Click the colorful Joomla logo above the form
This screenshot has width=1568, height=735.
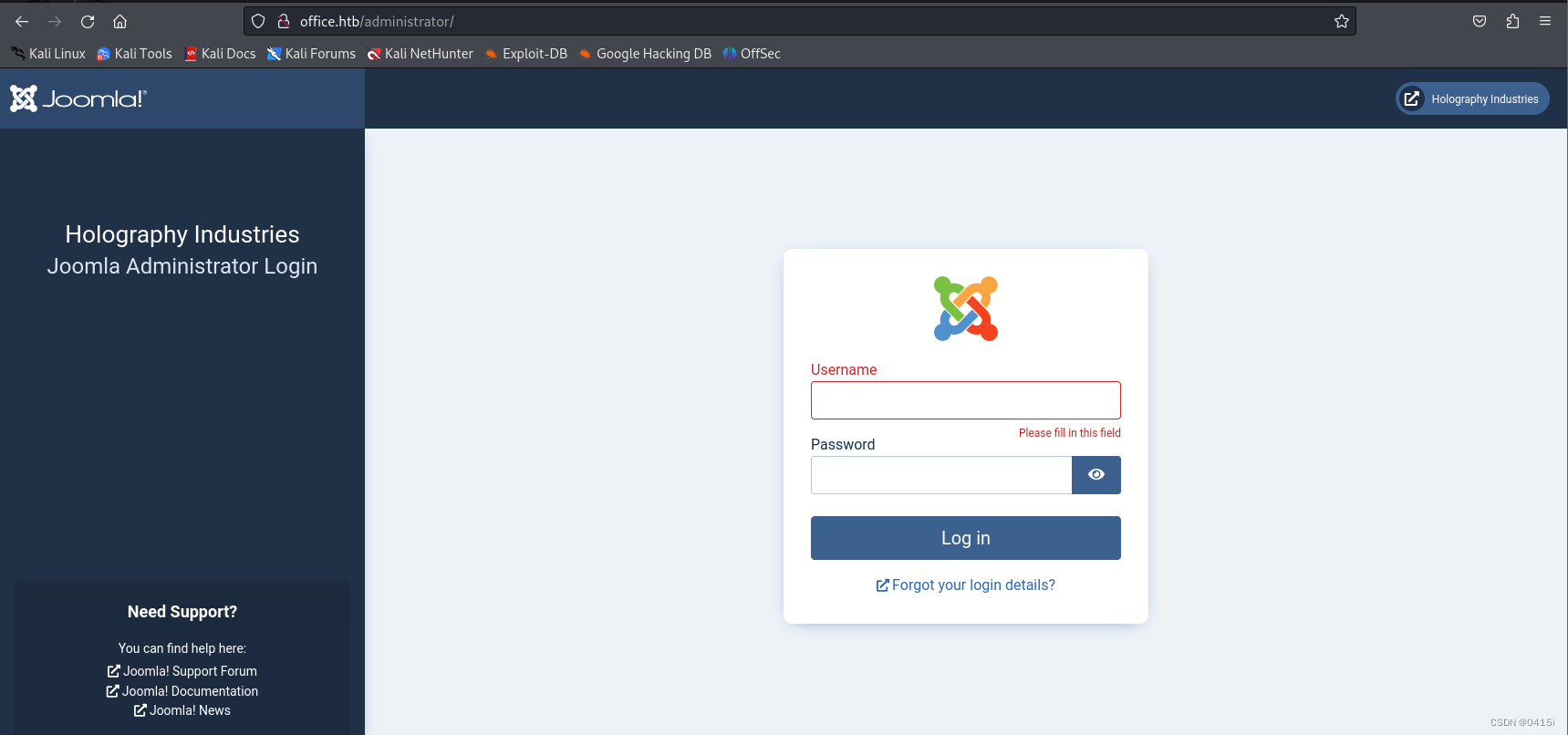click(x=966, y=309)
